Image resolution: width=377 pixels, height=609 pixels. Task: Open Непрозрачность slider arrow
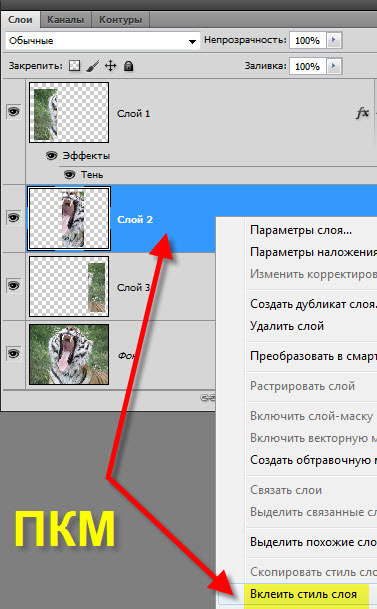334,40
